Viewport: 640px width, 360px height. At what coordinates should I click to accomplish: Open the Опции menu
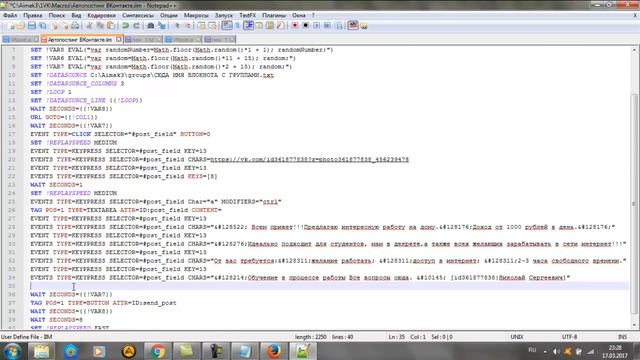click(x=169, y=15)
